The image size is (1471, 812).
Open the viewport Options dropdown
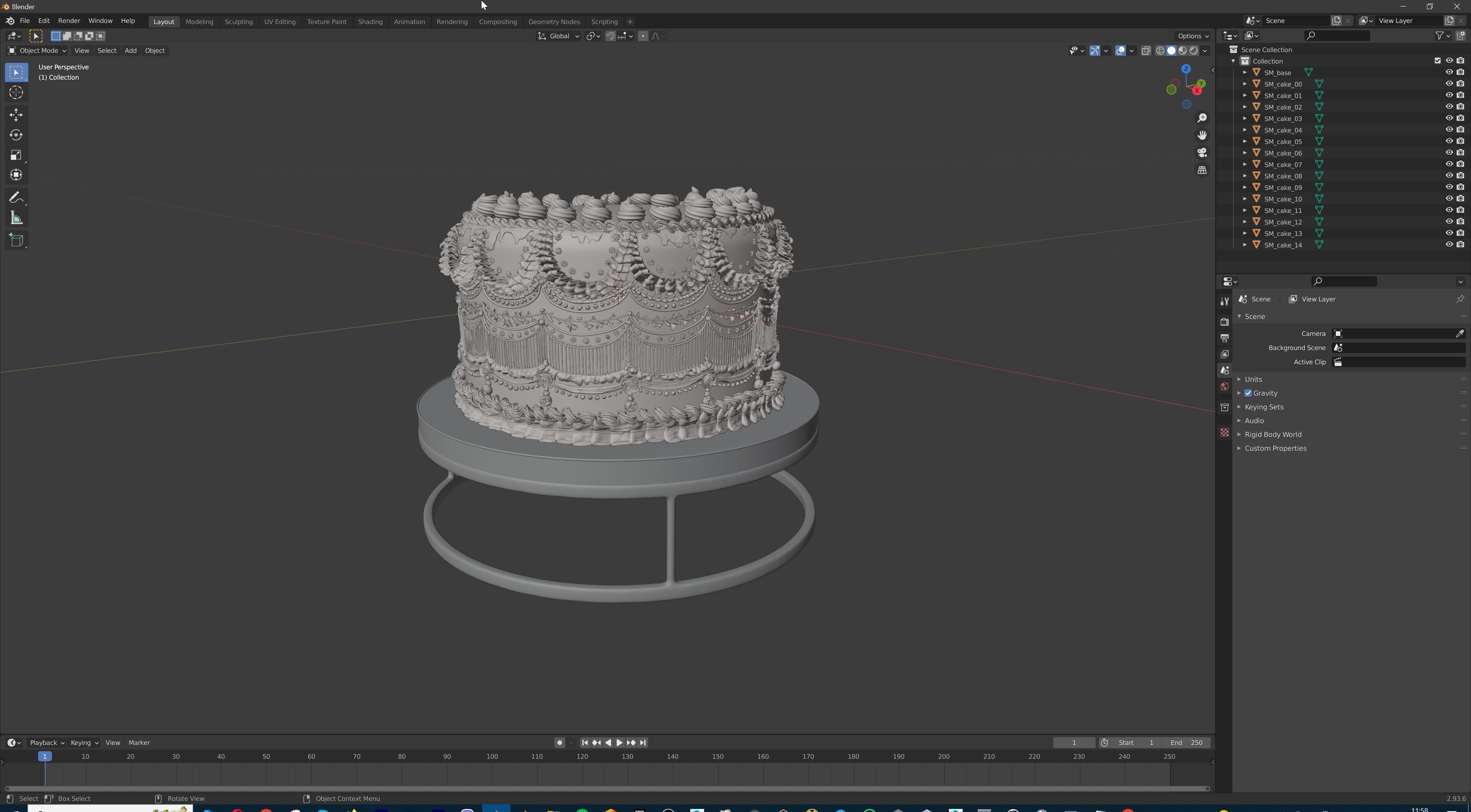[1193, 36]
